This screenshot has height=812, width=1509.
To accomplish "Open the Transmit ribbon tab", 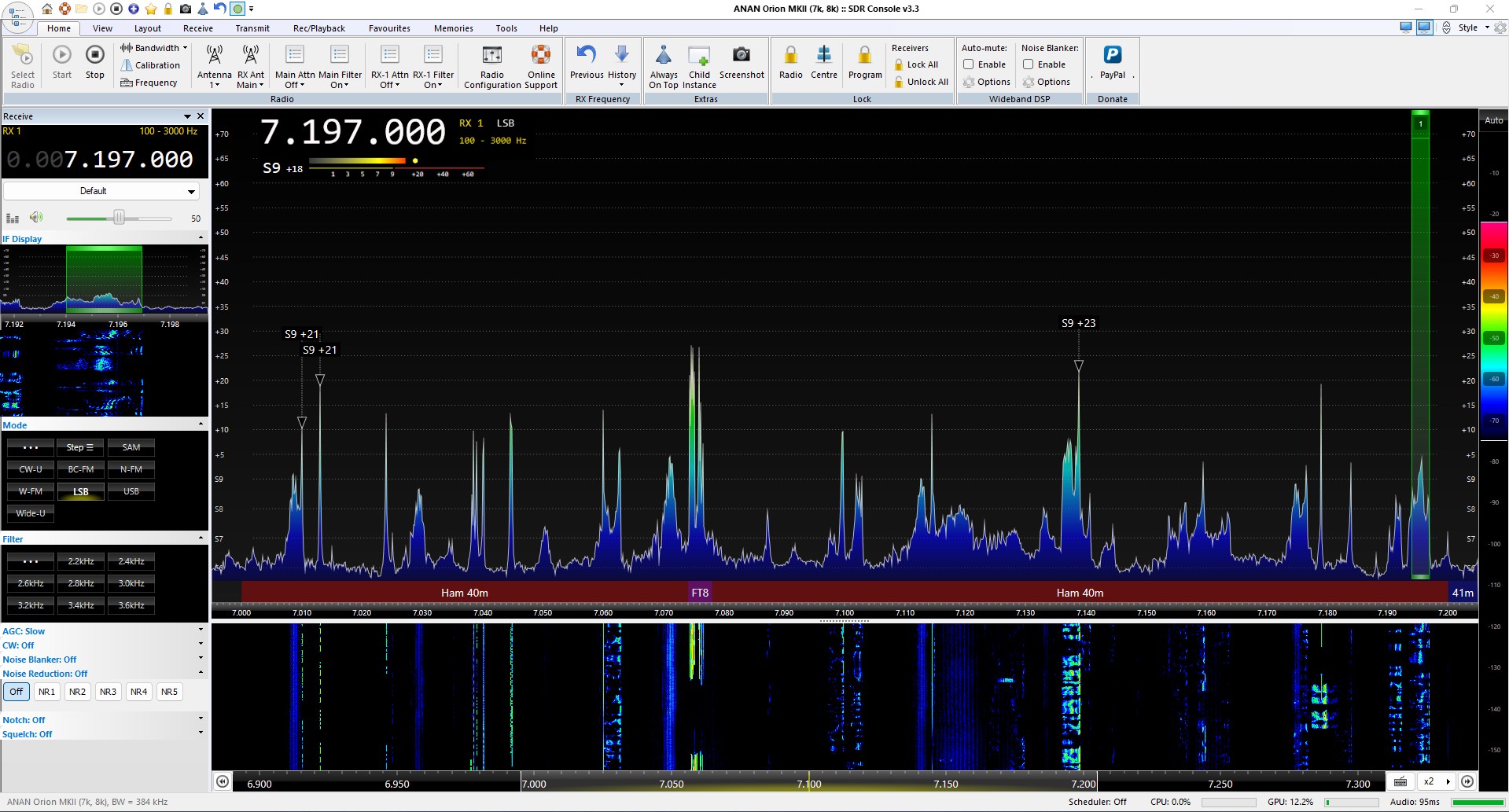I will tap(252, 28).
